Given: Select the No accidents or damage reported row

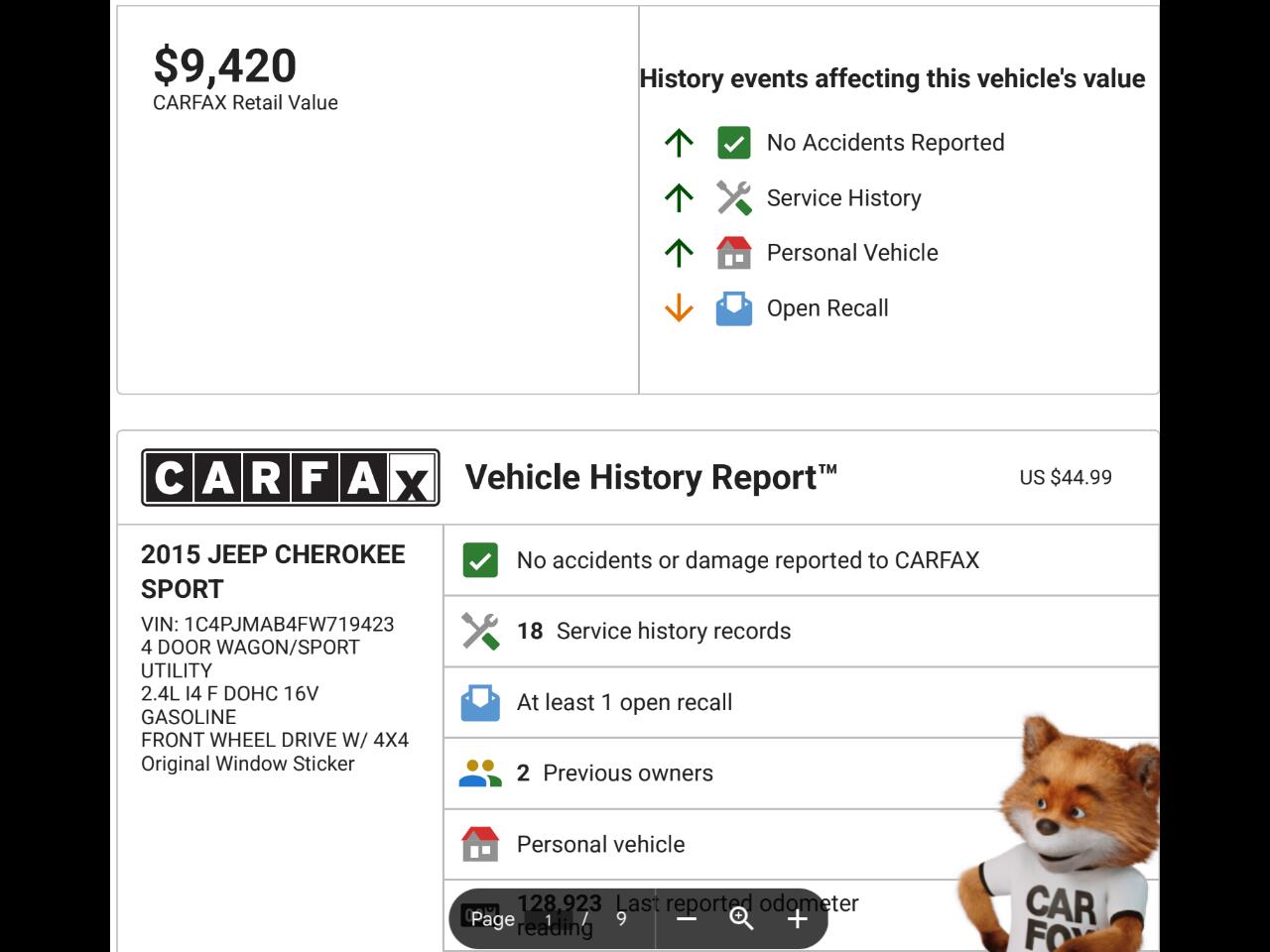Looking at the screenshot, I should click(x=802, y=560).
